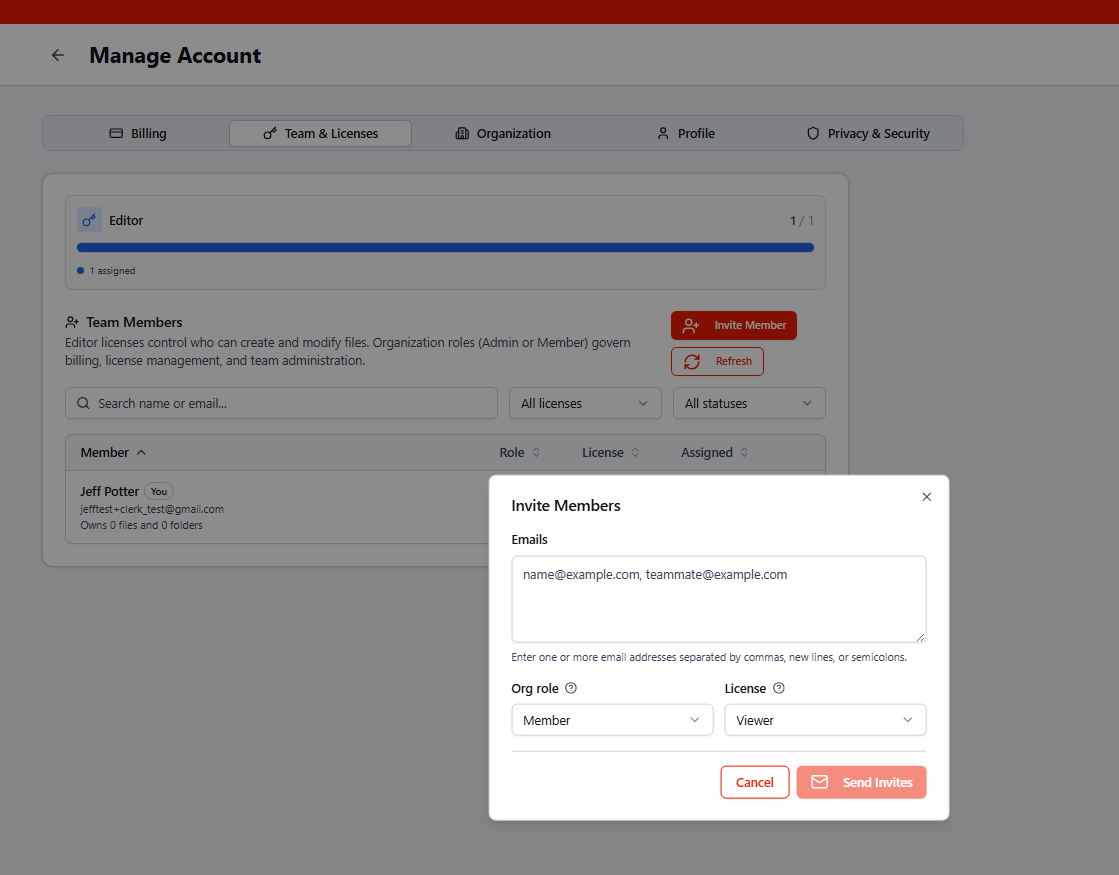This screenshot has height=875, width=1119.
Task: Cancel the invite dialog
Action: pyautogui.click(x=754, y=782)
